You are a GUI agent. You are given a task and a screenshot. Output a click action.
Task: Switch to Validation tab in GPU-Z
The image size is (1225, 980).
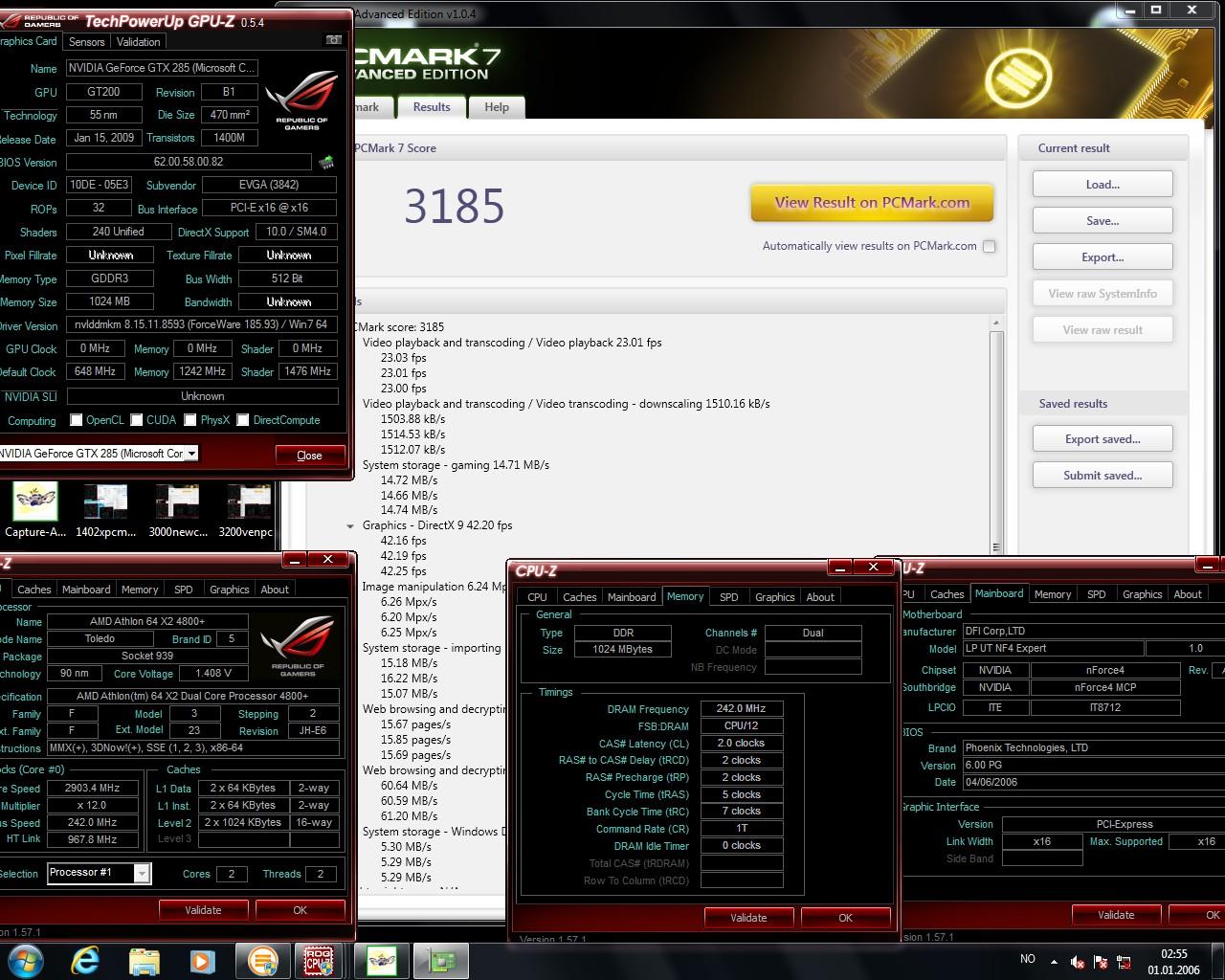pos(138,42)
